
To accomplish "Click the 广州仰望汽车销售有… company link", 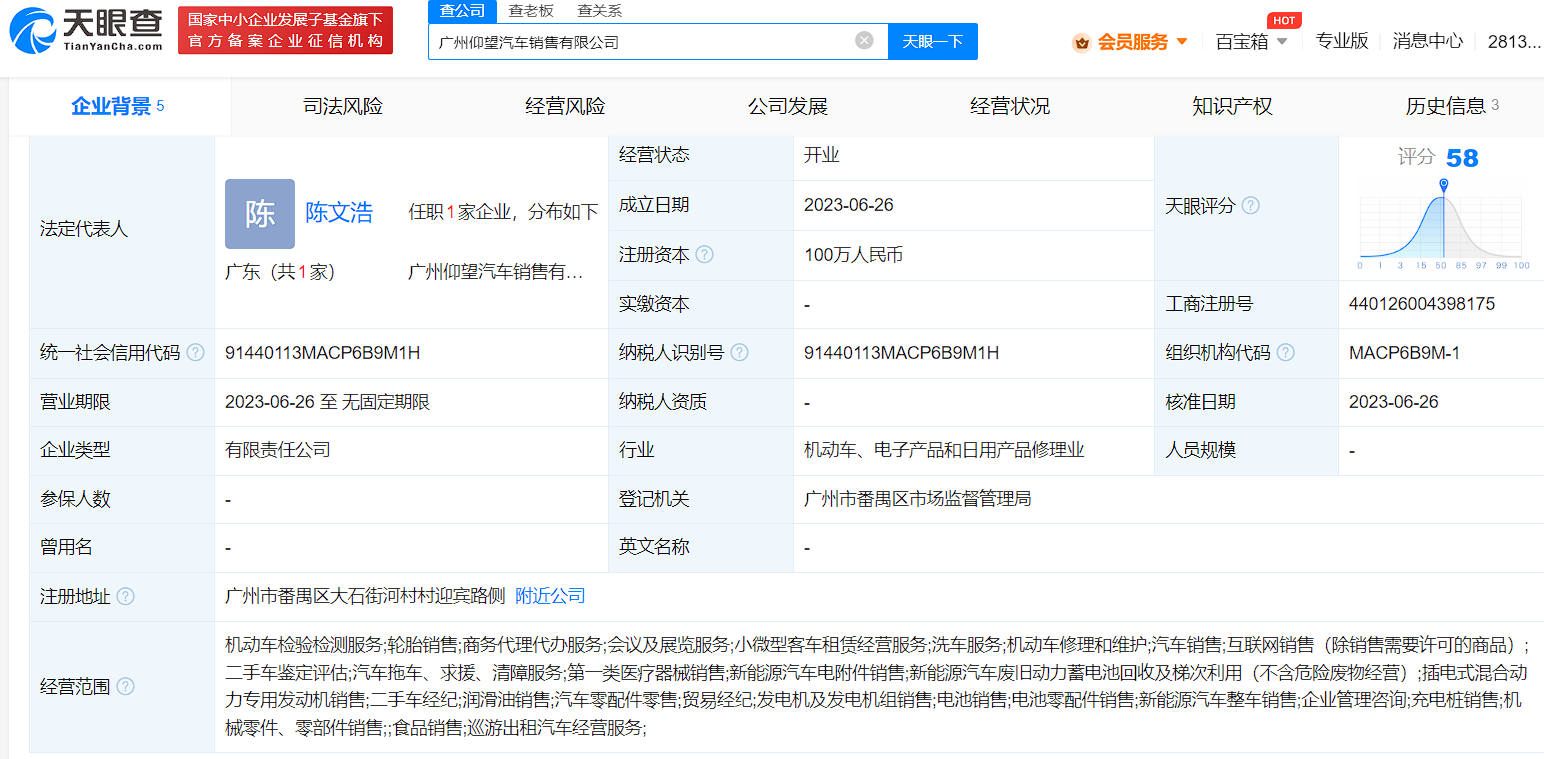I will click(x=495, y=272).
